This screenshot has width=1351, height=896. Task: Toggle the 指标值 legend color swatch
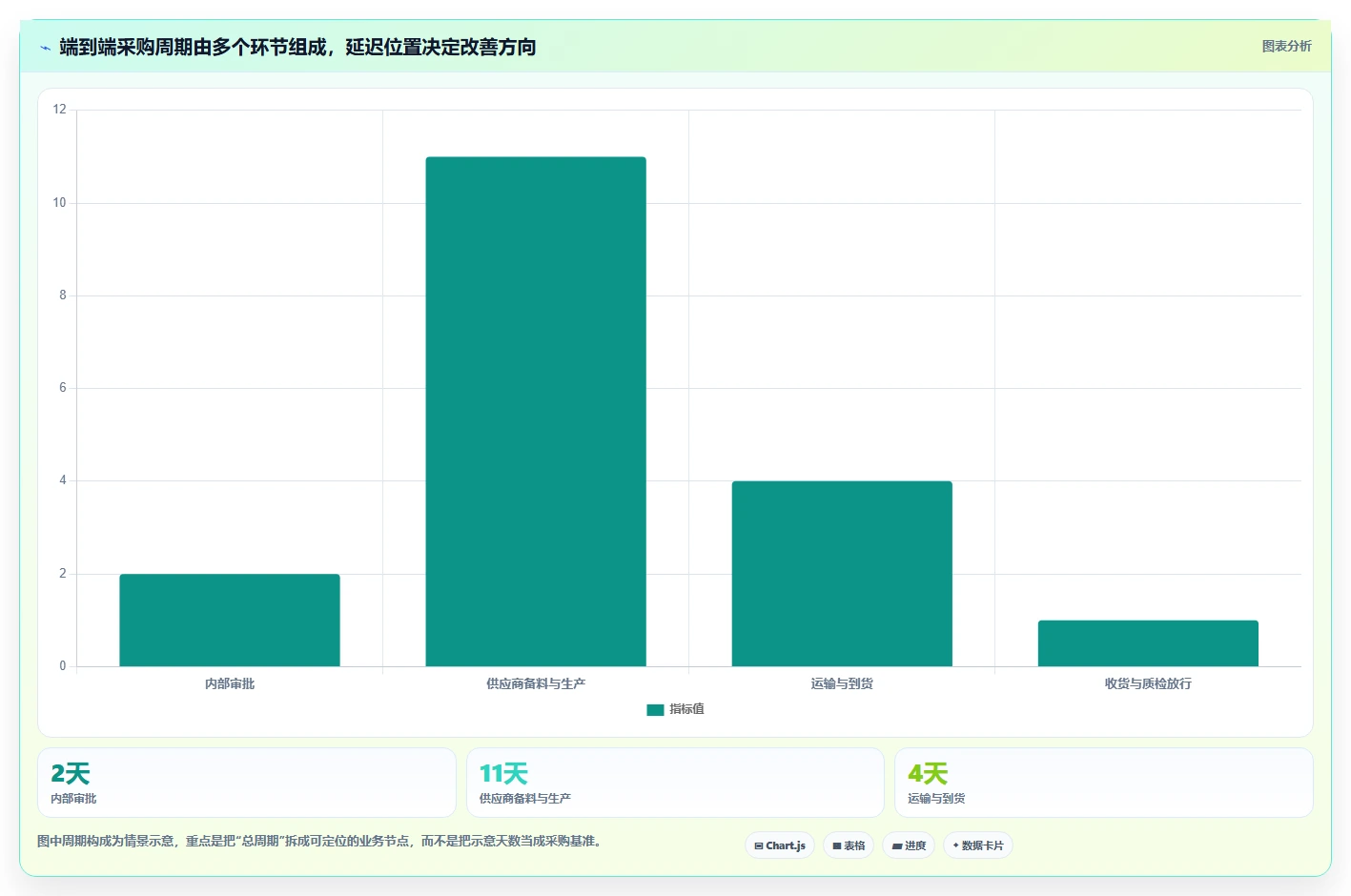point(655,709)
